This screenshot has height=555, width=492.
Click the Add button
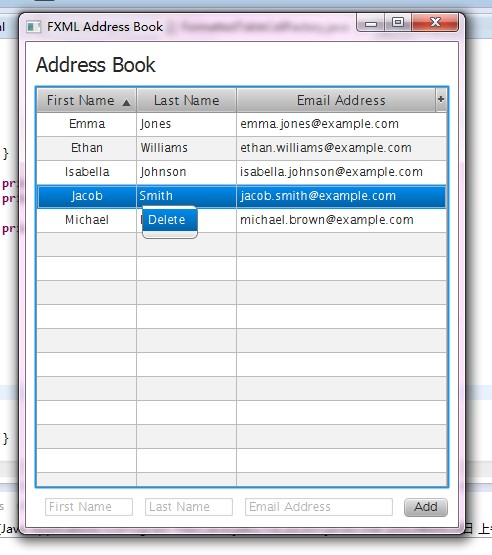coord(426,507)
